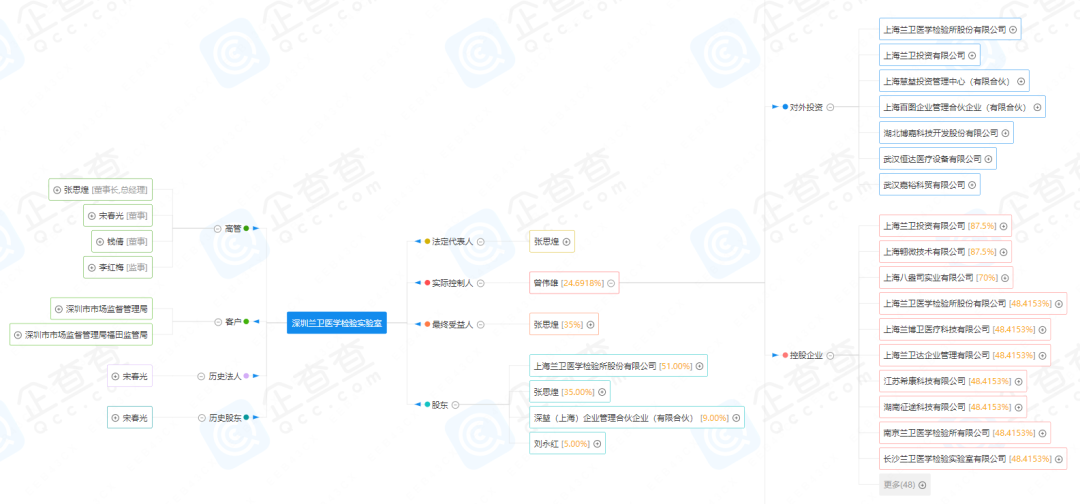The height and width of the screenshot is (504, 1080).
Task: Click the 历史法人 category label
Action: click(x=225, y=377)
